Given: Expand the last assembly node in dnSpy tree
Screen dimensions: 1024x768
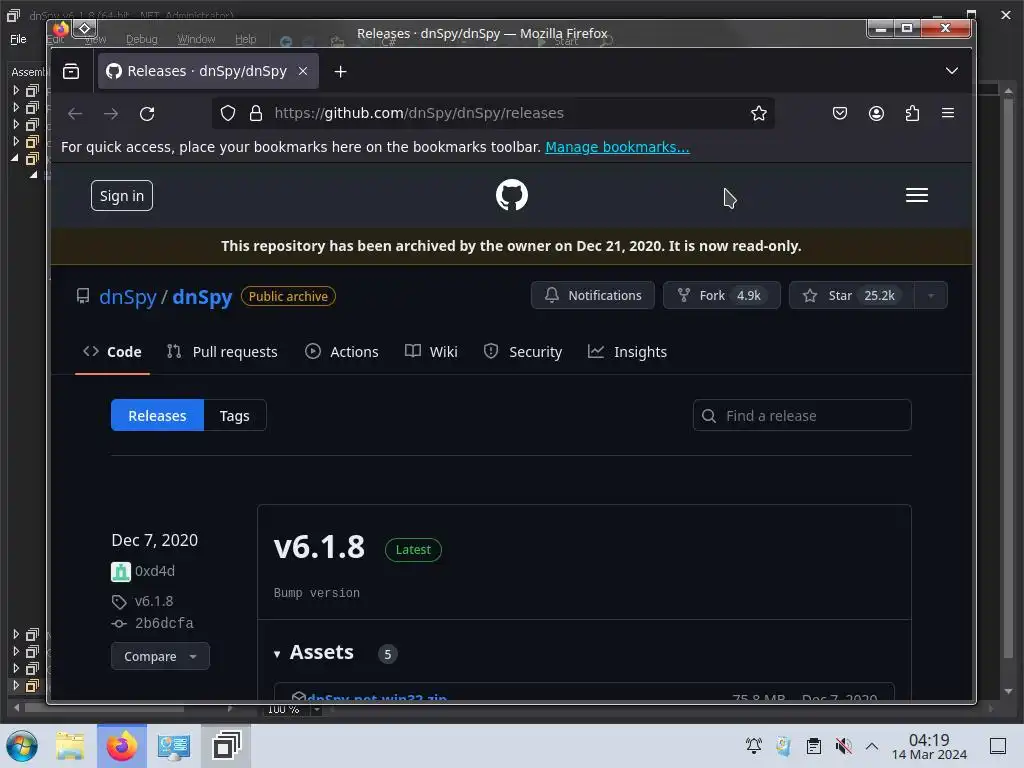Looking at the screenshot, I should [16, 685].
